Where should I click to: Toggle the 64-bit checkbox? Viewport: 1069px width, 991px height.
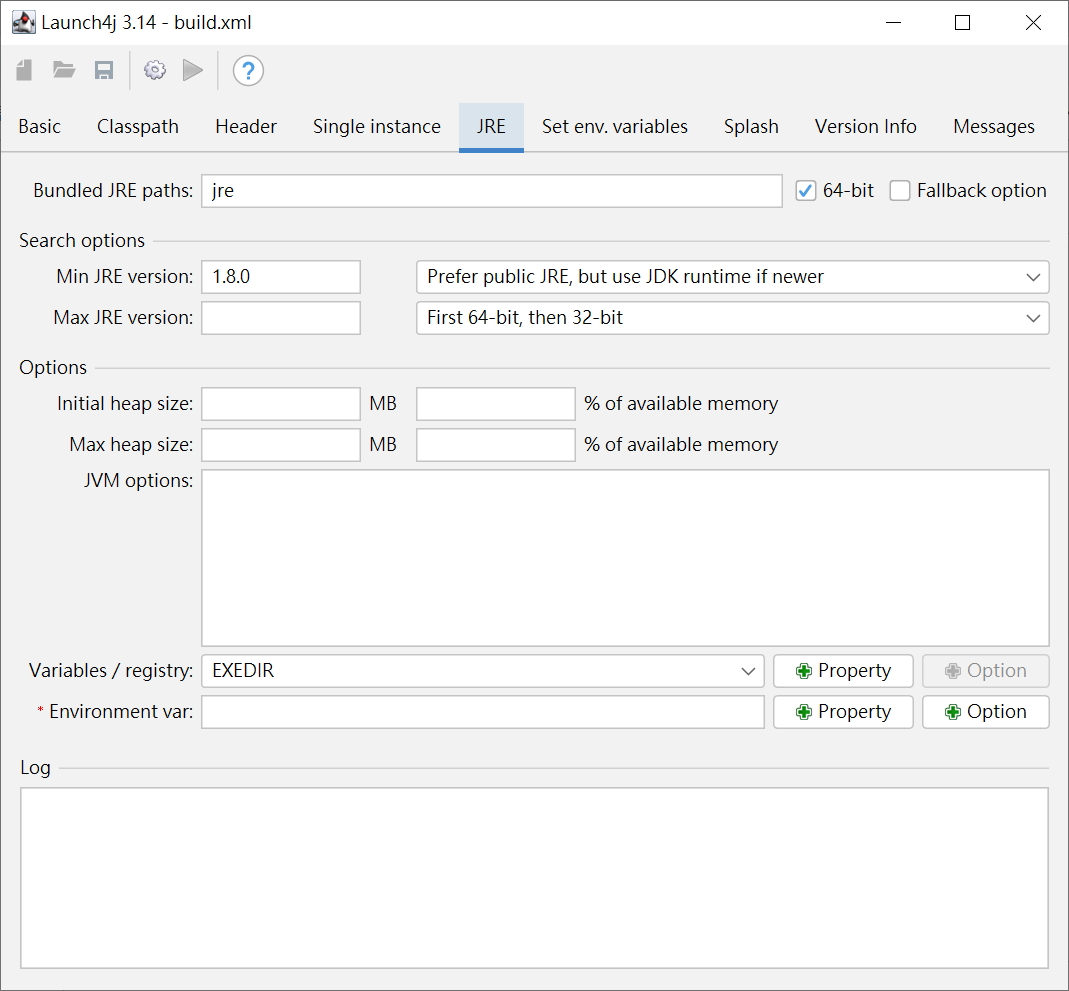(x=805, y=191)
